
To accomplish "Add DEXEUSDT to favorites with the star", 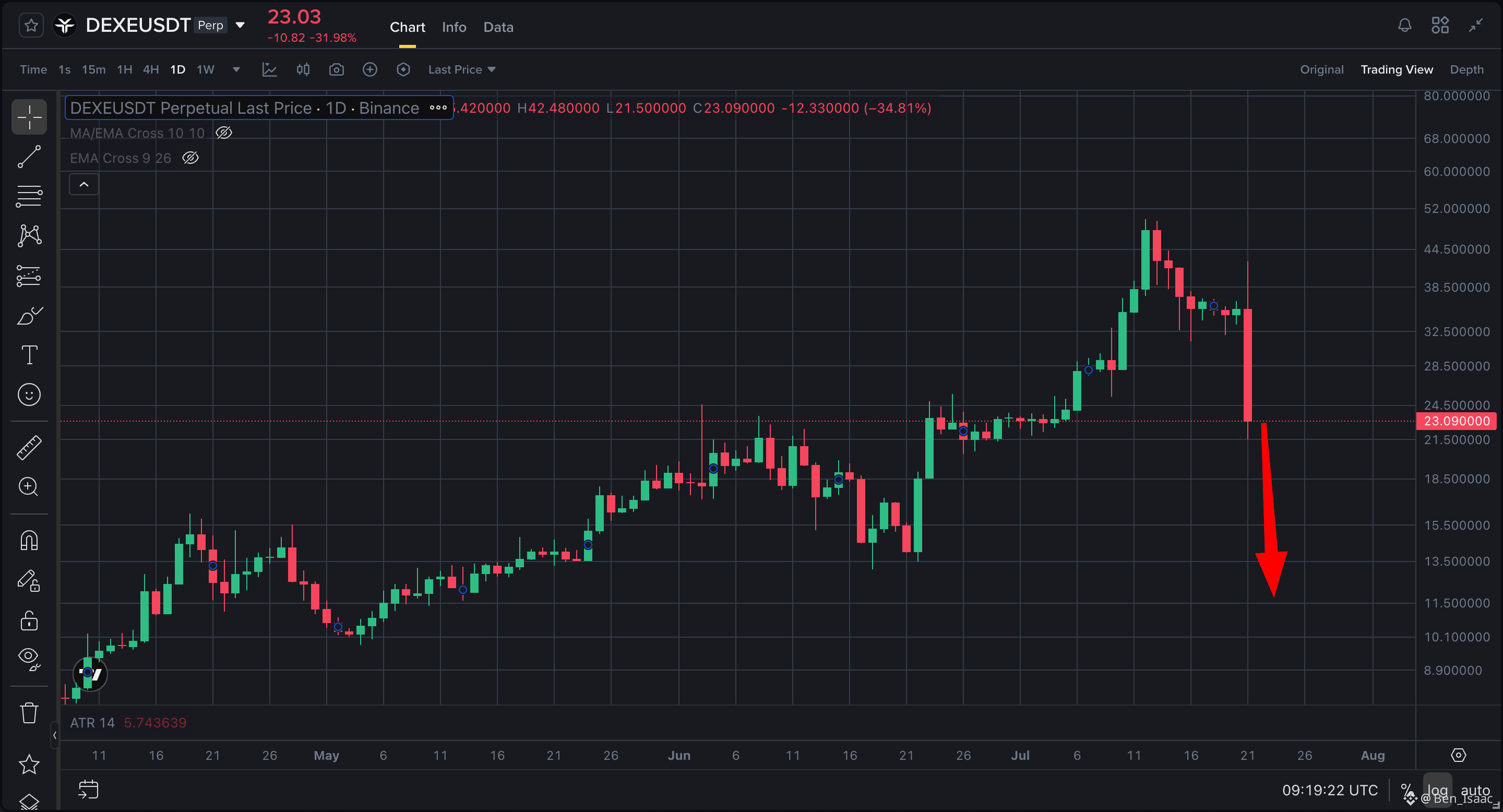I will click(31, 26).
